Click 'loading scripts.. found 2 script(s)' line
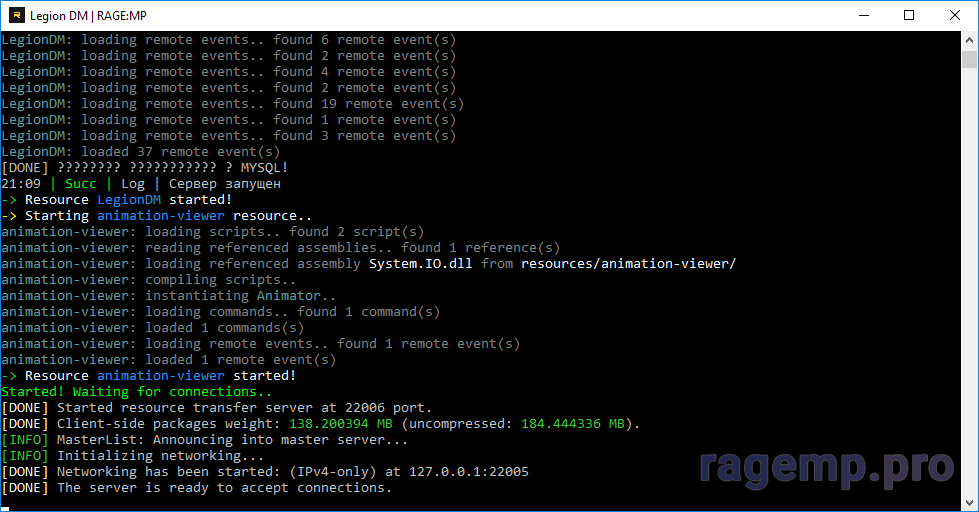The width and height of the screenshot is (979, 512). pyautogui.click(x=213, y=232)
